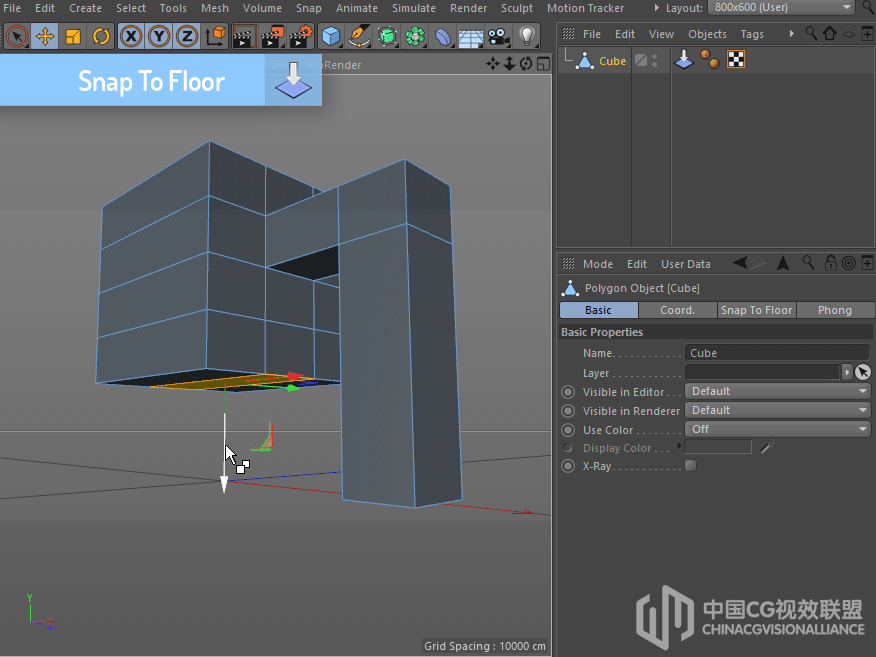Select the spline Pen tool
The width and height of the screenshot is (876, 657).
click(x=359, y=37)
